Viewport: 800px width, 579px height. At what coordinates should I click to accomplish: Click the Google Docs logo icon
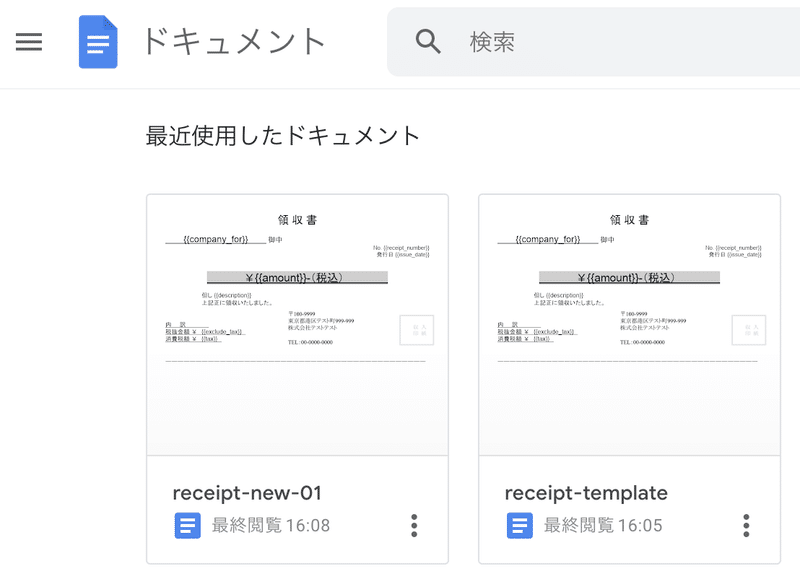coord(98,42)
